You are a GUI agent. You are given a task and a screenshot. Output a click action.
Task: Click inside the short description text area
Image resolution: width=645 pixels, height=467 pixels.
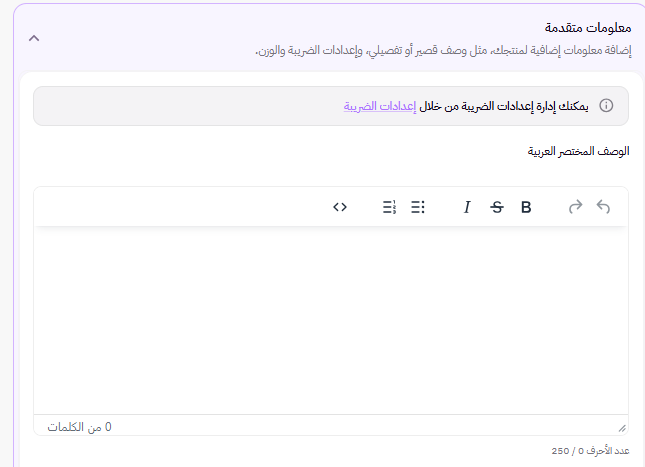tap(331, 320)
